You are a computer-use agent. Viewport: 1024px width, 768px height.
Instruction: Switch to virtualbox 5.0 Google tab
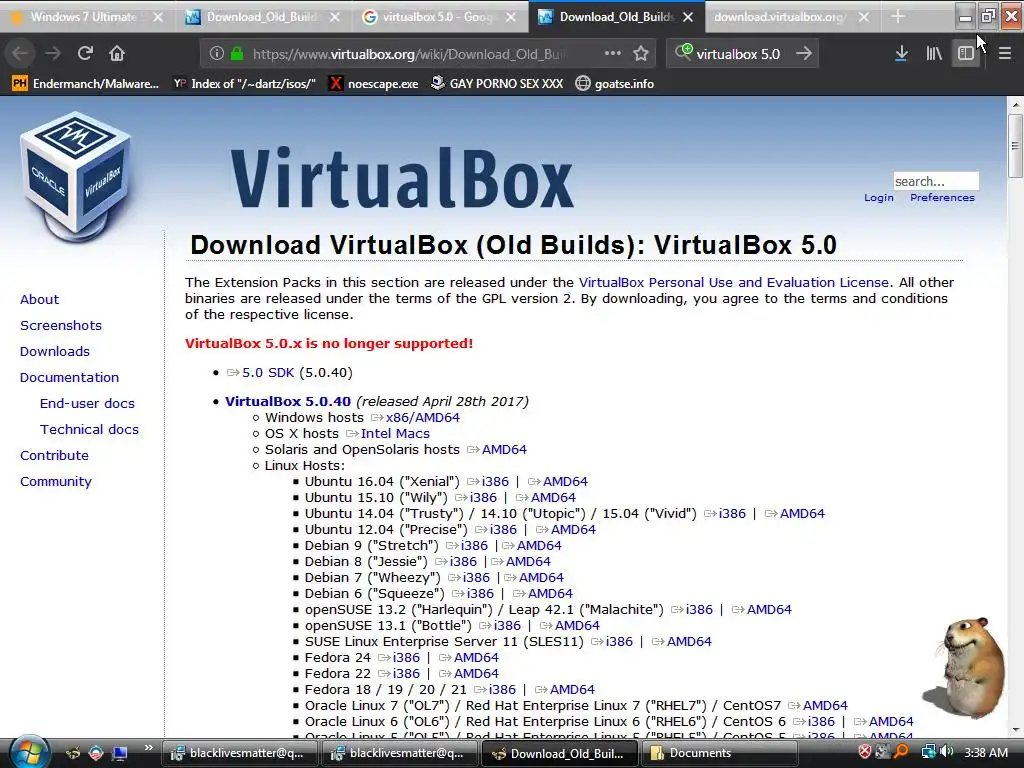tap(438, 17)
